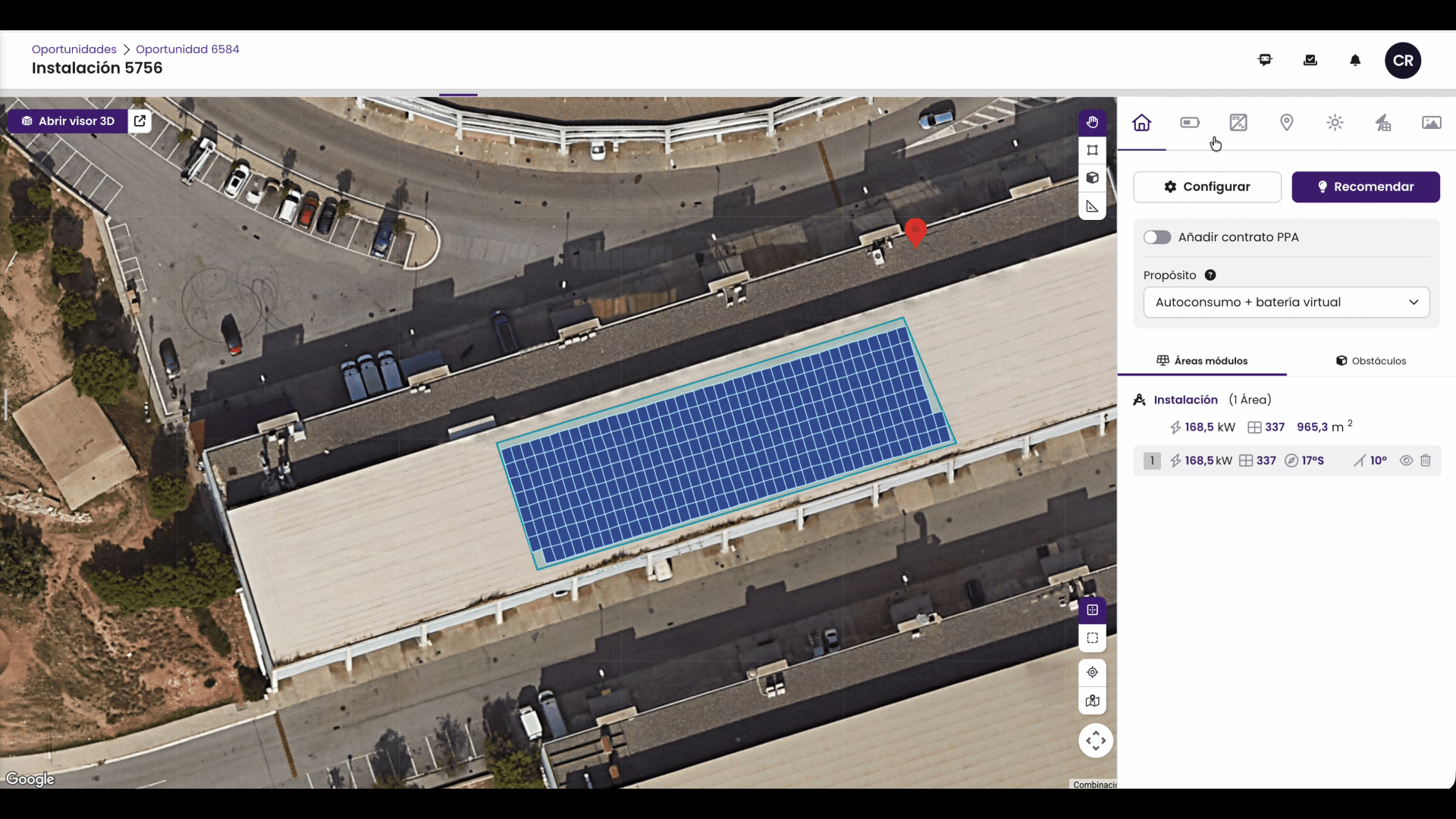
Task: Open the CR user avatar menu
Action: click(x=1403, y=61)
